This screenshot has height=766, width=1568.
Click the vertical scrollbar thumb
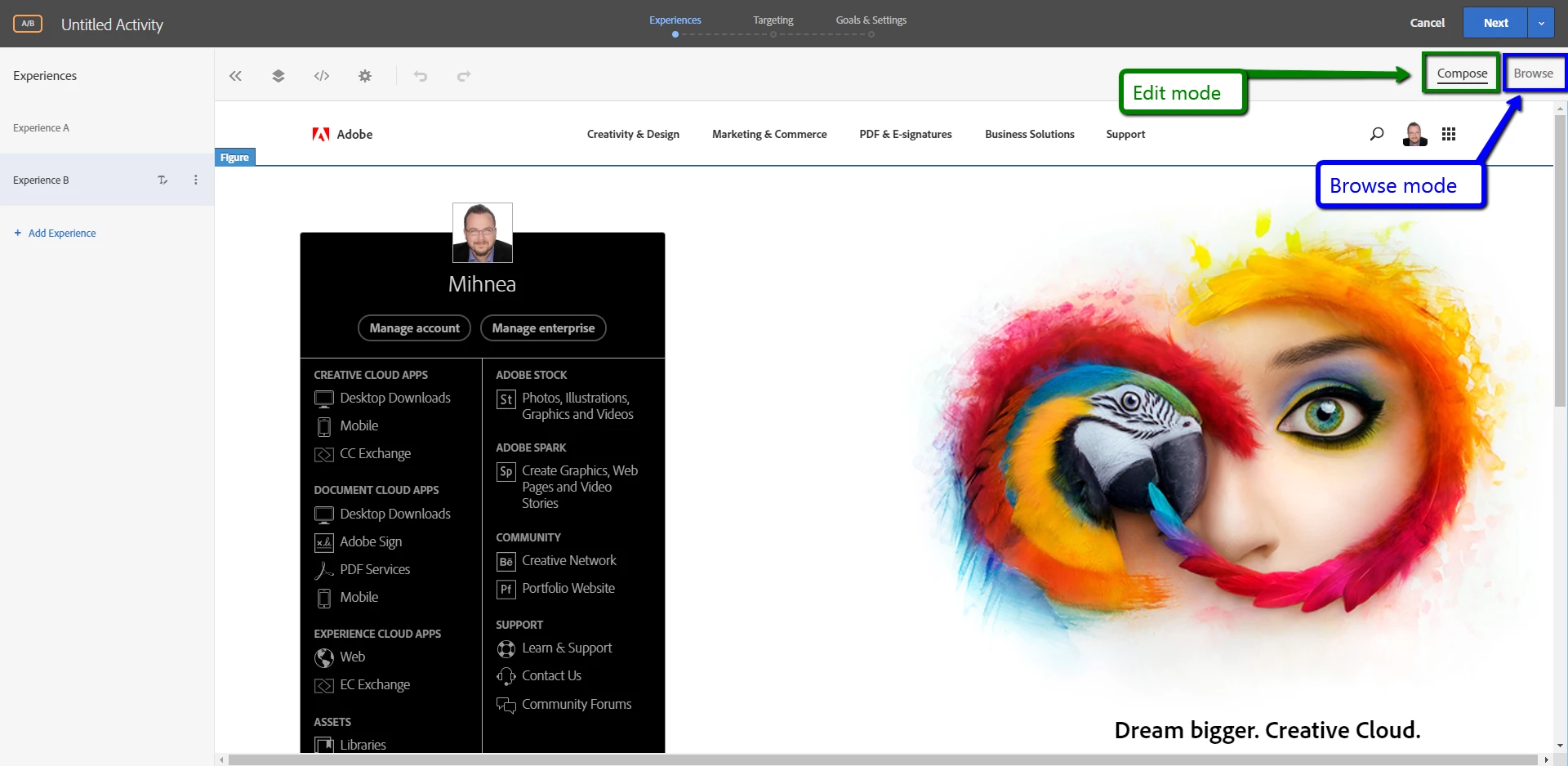(x=1560, y=260)
